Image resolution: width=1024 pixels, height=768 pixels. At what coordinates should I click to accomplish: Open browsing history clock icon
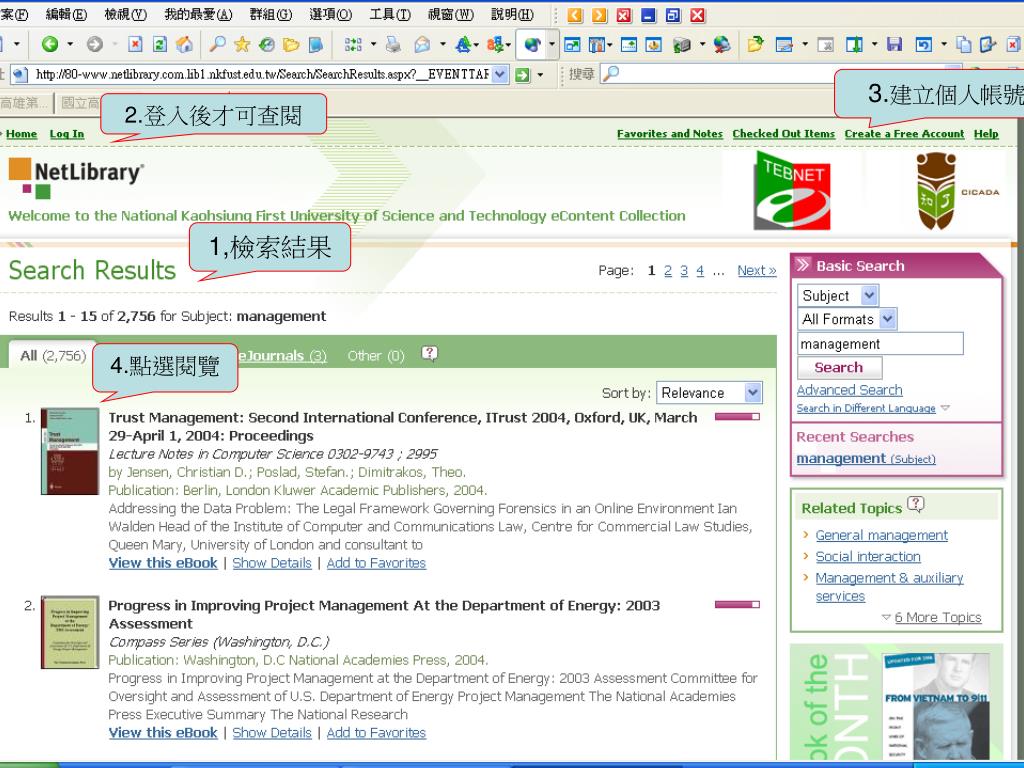[266, 44]
